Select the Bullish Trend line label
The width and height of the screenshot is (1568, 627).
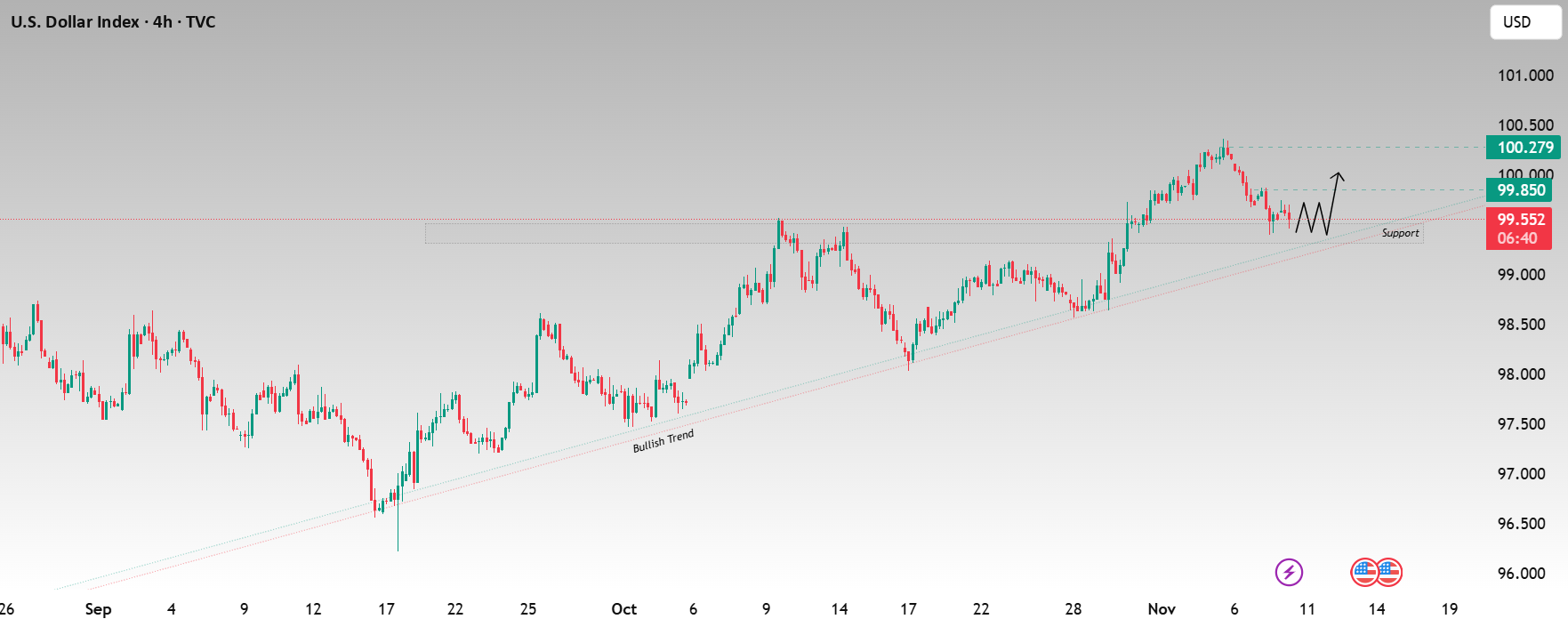click(663, 441)
